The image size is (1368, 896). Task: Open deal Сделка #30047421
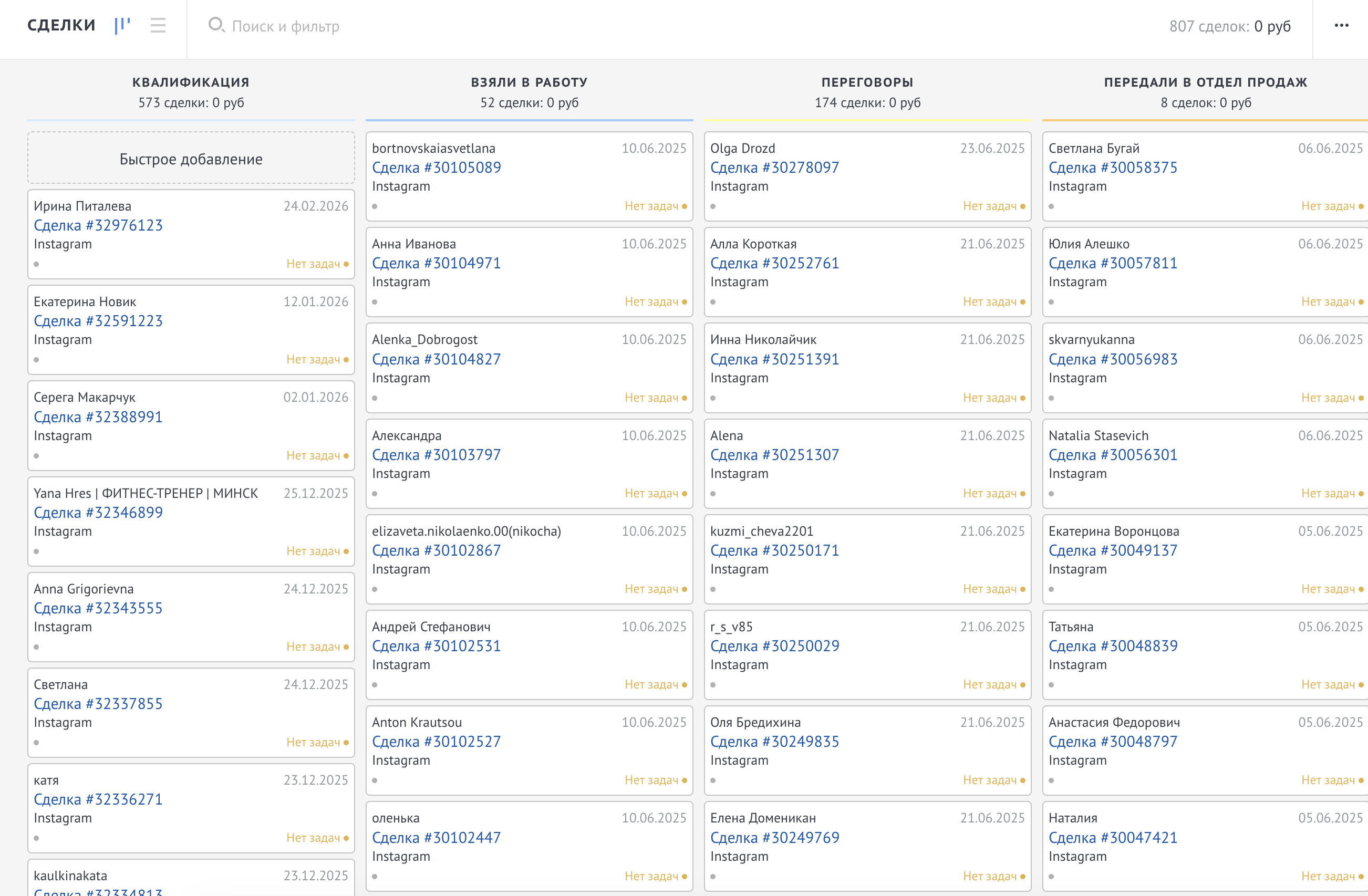(x=1113, y=837)
